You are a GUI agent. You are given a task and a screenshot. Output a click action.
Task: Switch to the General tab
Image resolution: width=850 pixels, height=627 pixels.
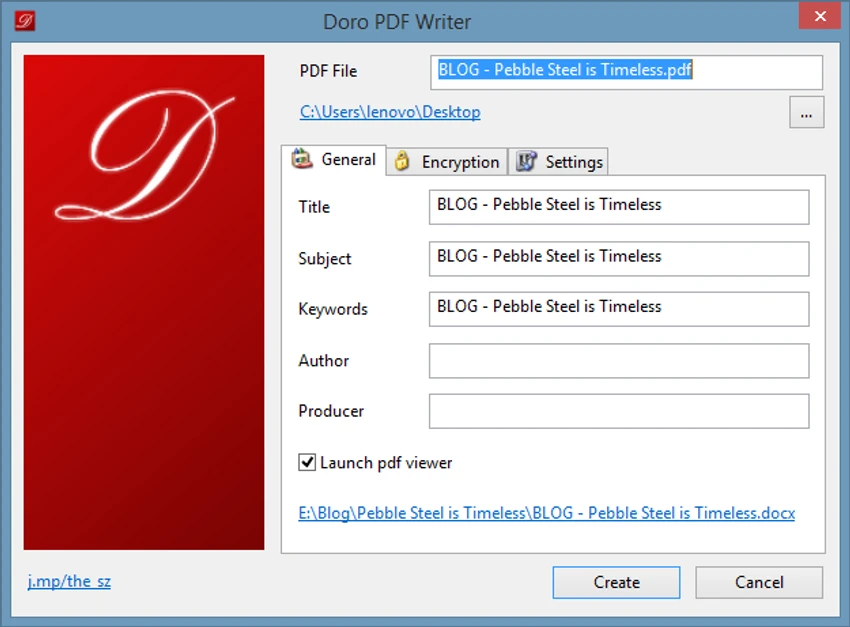pos(333,159)
